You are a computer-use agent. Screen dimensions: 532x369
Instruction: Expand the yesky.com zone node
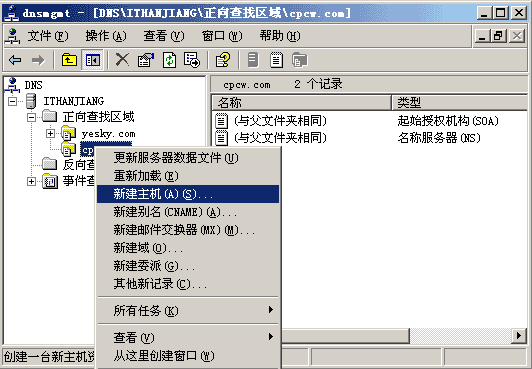[x=50, y=133]
